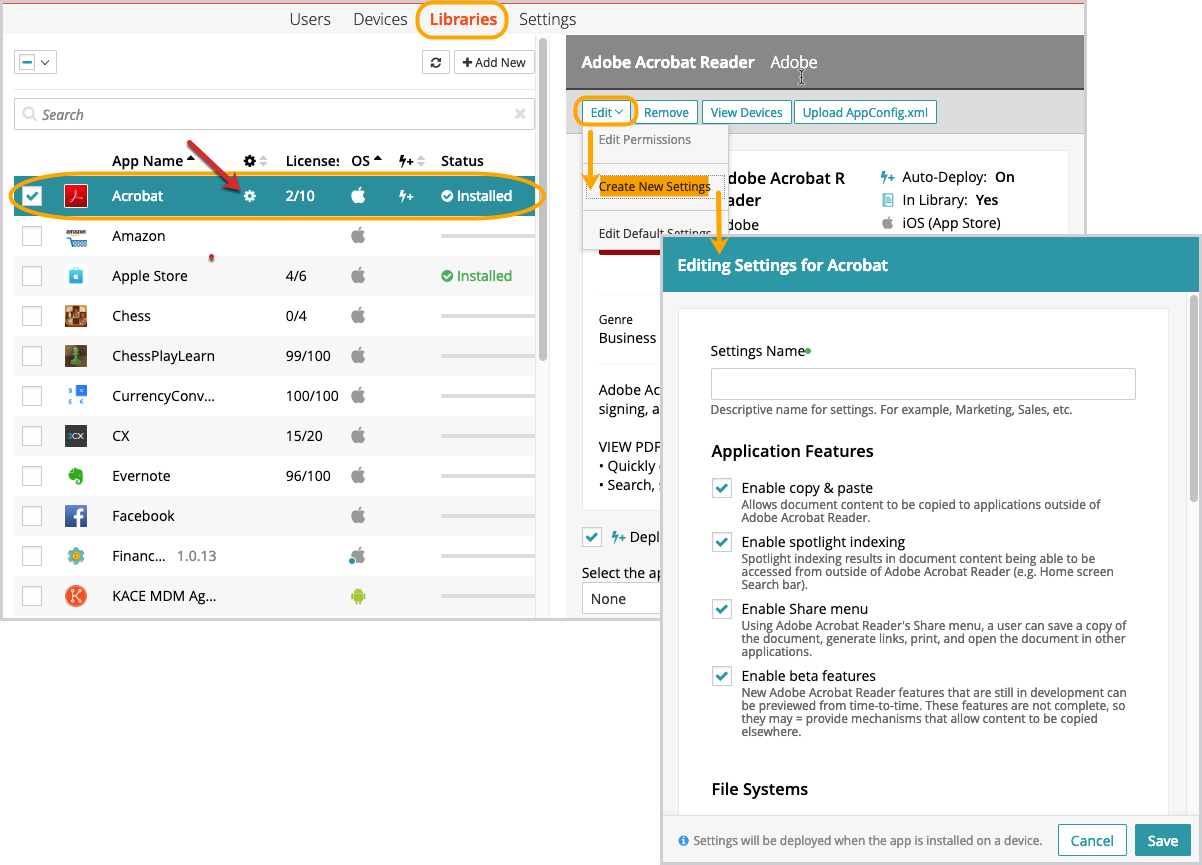Clear the search field with the X icon
1202x865 pixels.
[520, 115]
